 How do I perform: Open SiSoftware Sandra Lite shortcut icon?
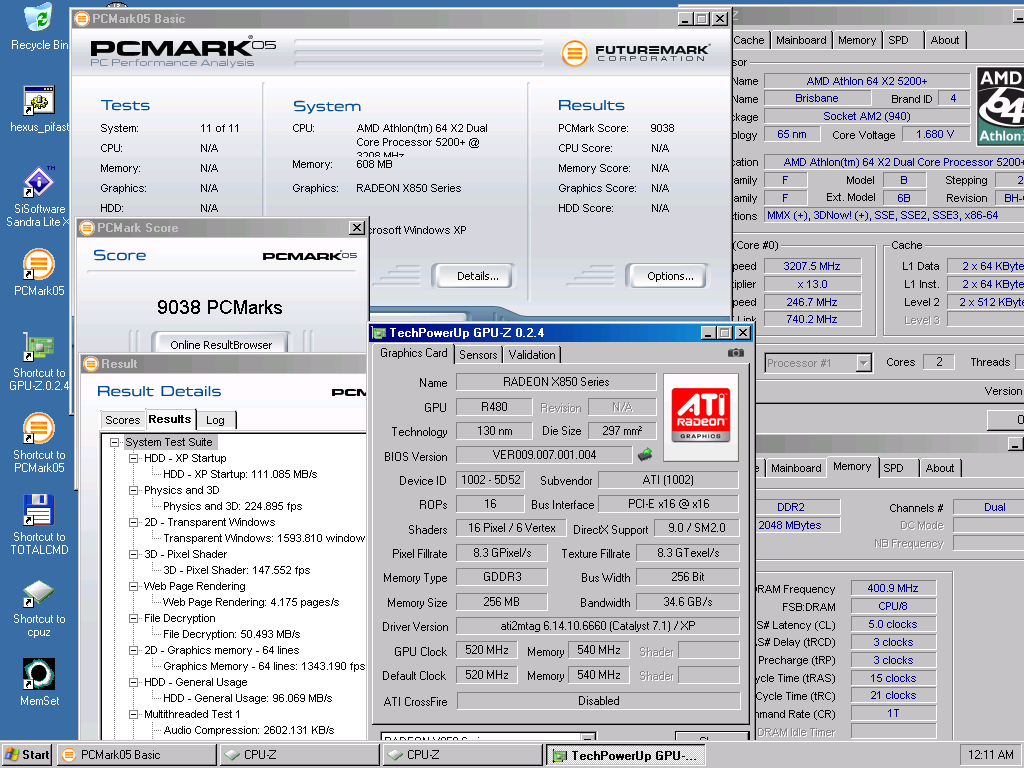(39, 182)
